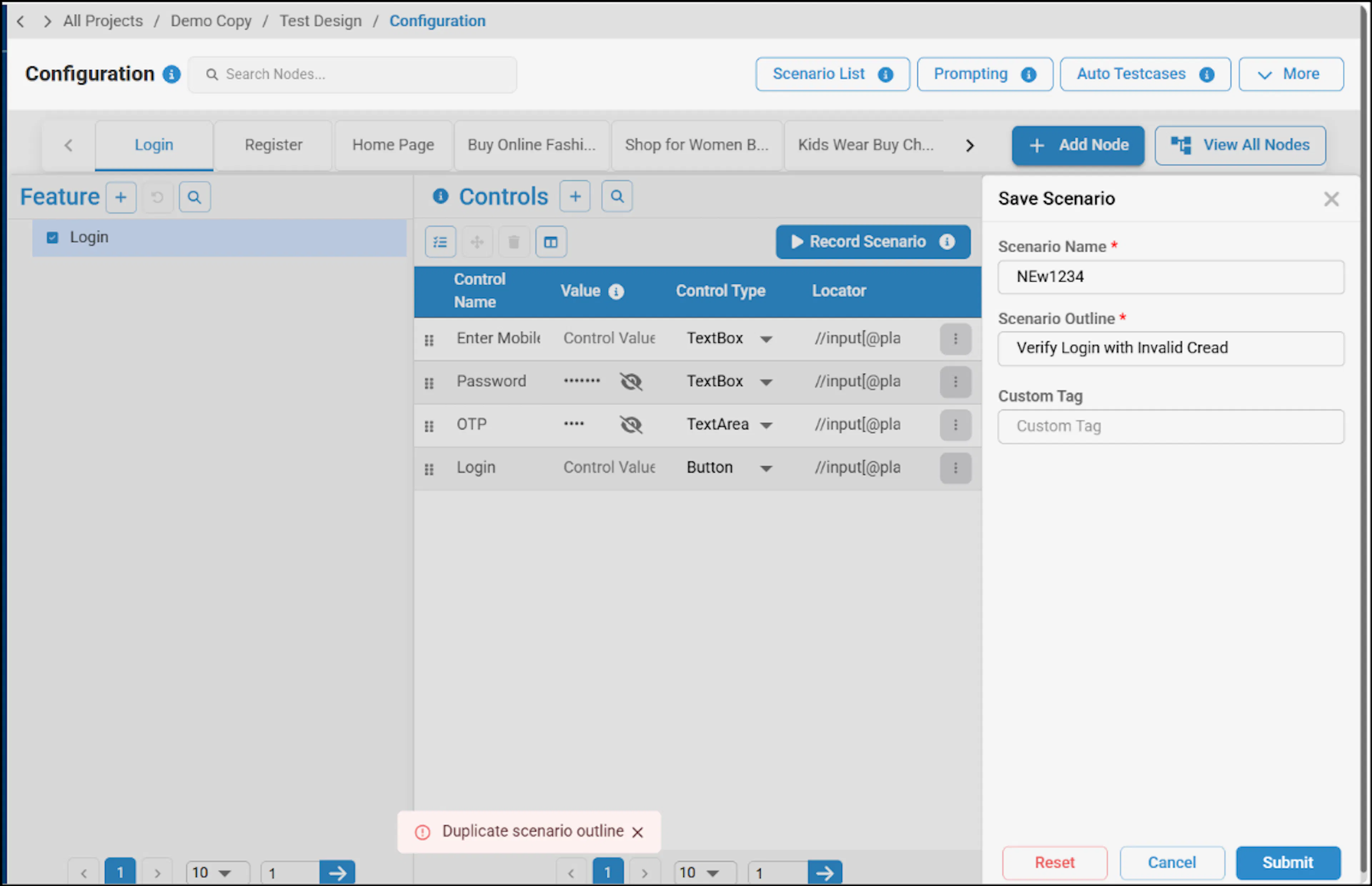Add a new Control with plus icon
This screenshot has width=1372, height=886.
click(x=575, y=197)
